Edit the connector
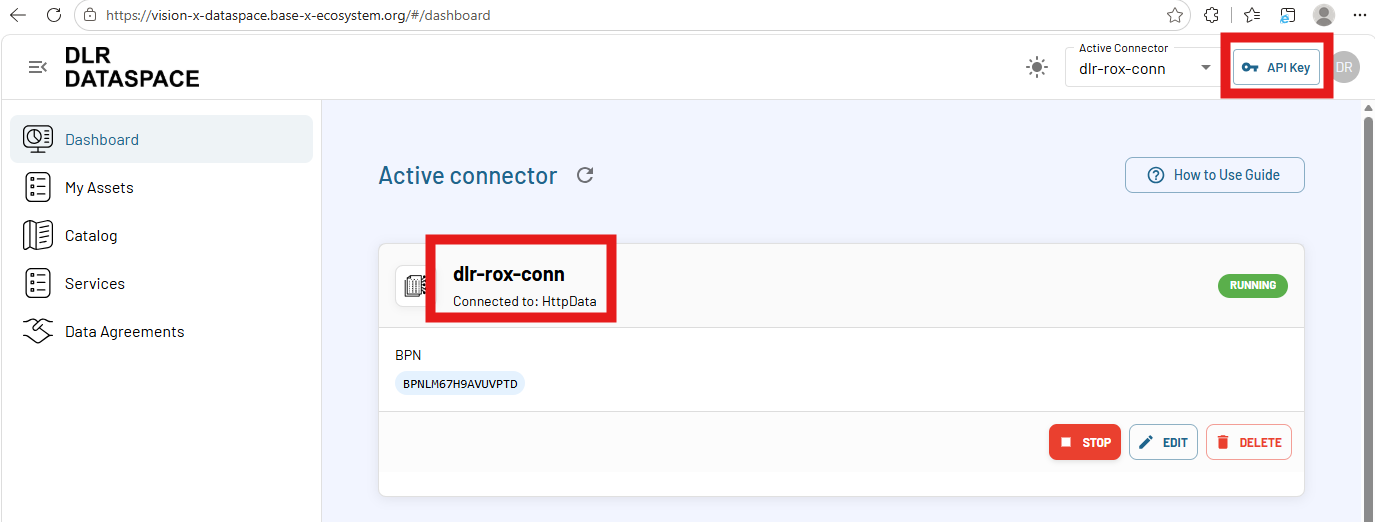Viewport: 1375px width, 522px height. [x=1163, y=442]
